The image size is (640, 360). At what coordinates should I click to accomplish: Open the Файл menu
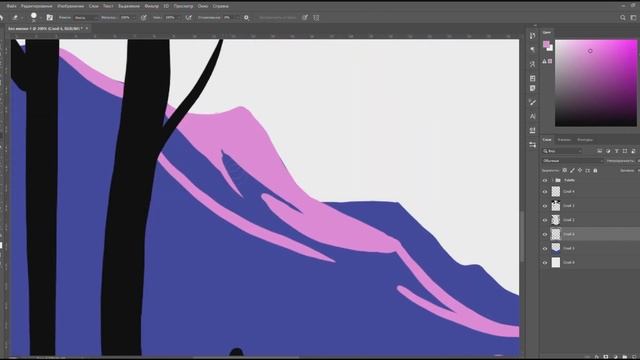tap(11, 6)
